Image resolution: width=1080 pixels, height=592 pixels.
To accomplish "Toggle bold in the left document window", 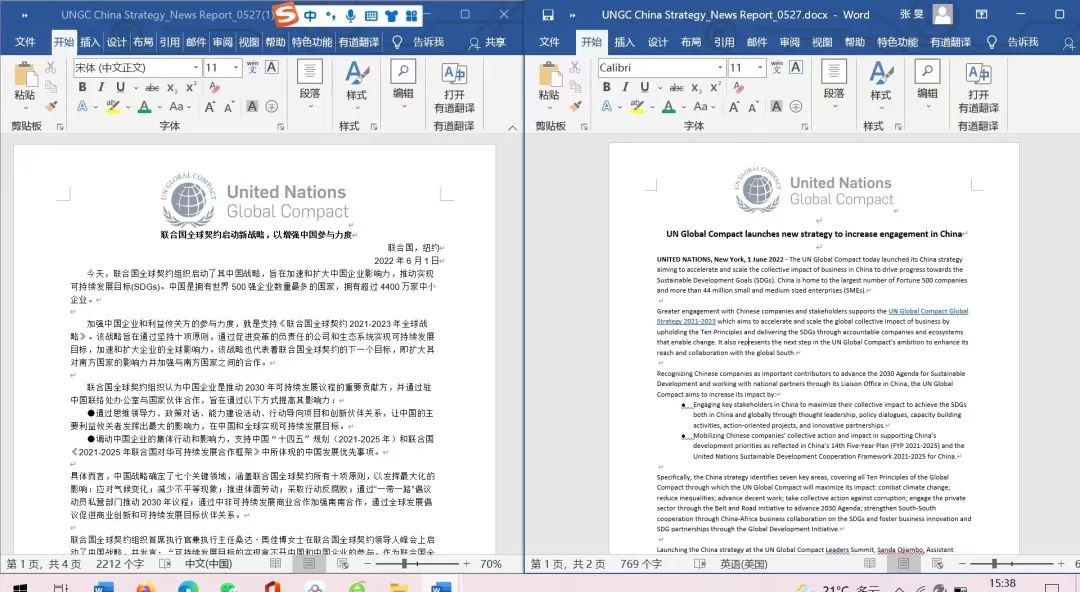I will click(83, 87).
